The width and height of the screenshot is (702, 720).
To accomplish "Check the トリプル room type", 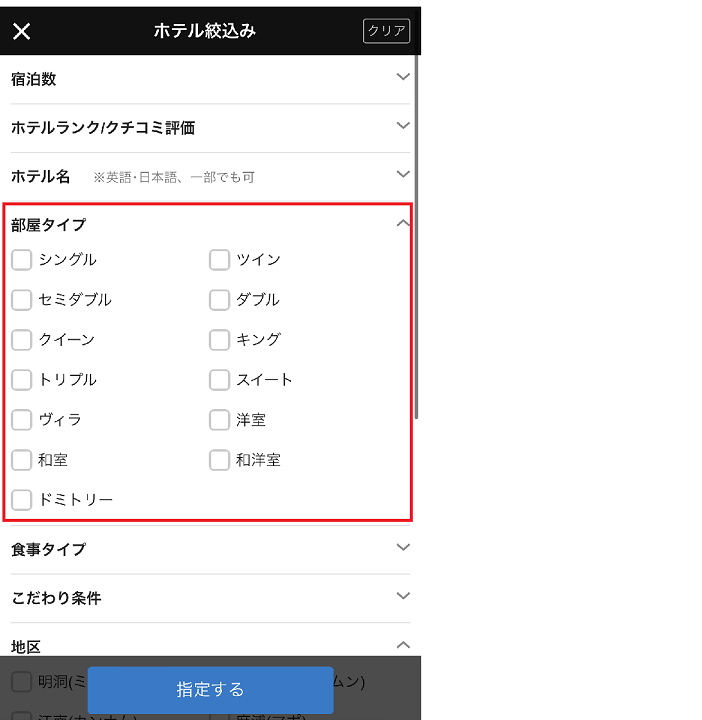I will tap(22, 380).
